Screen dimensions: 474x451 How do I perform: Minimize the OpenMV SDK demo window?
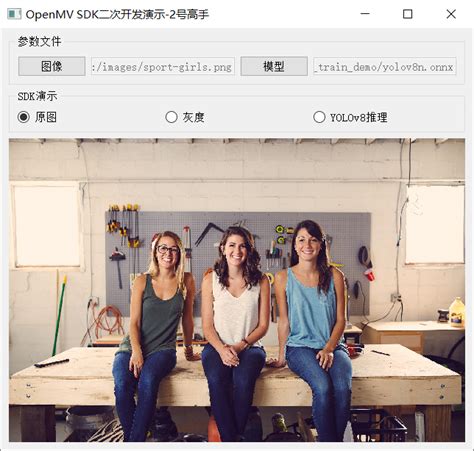365,14
